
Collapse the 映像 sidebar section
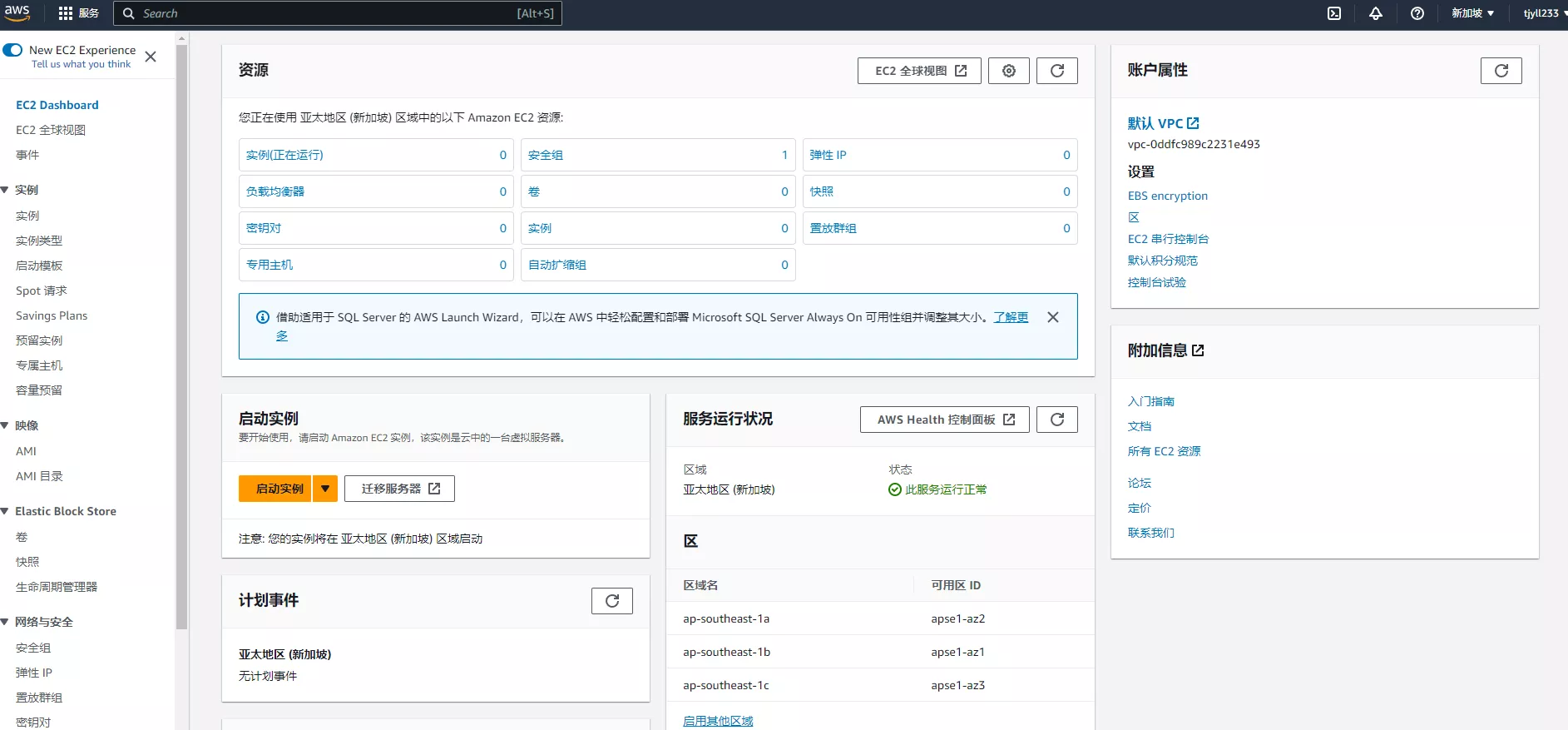(5, 425)
